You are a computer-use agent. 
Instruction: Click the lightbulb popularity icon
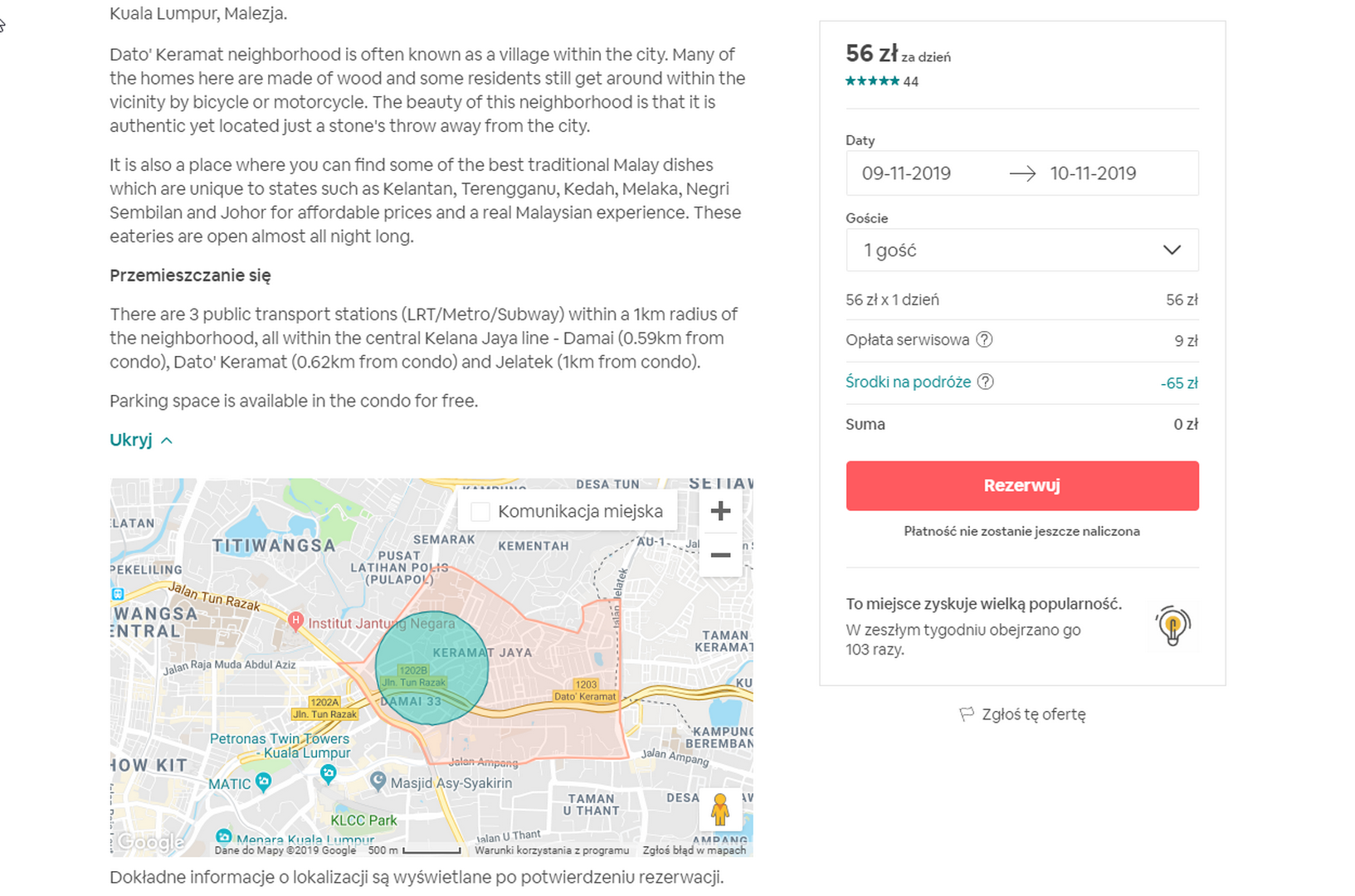(x=1172, y=626)
